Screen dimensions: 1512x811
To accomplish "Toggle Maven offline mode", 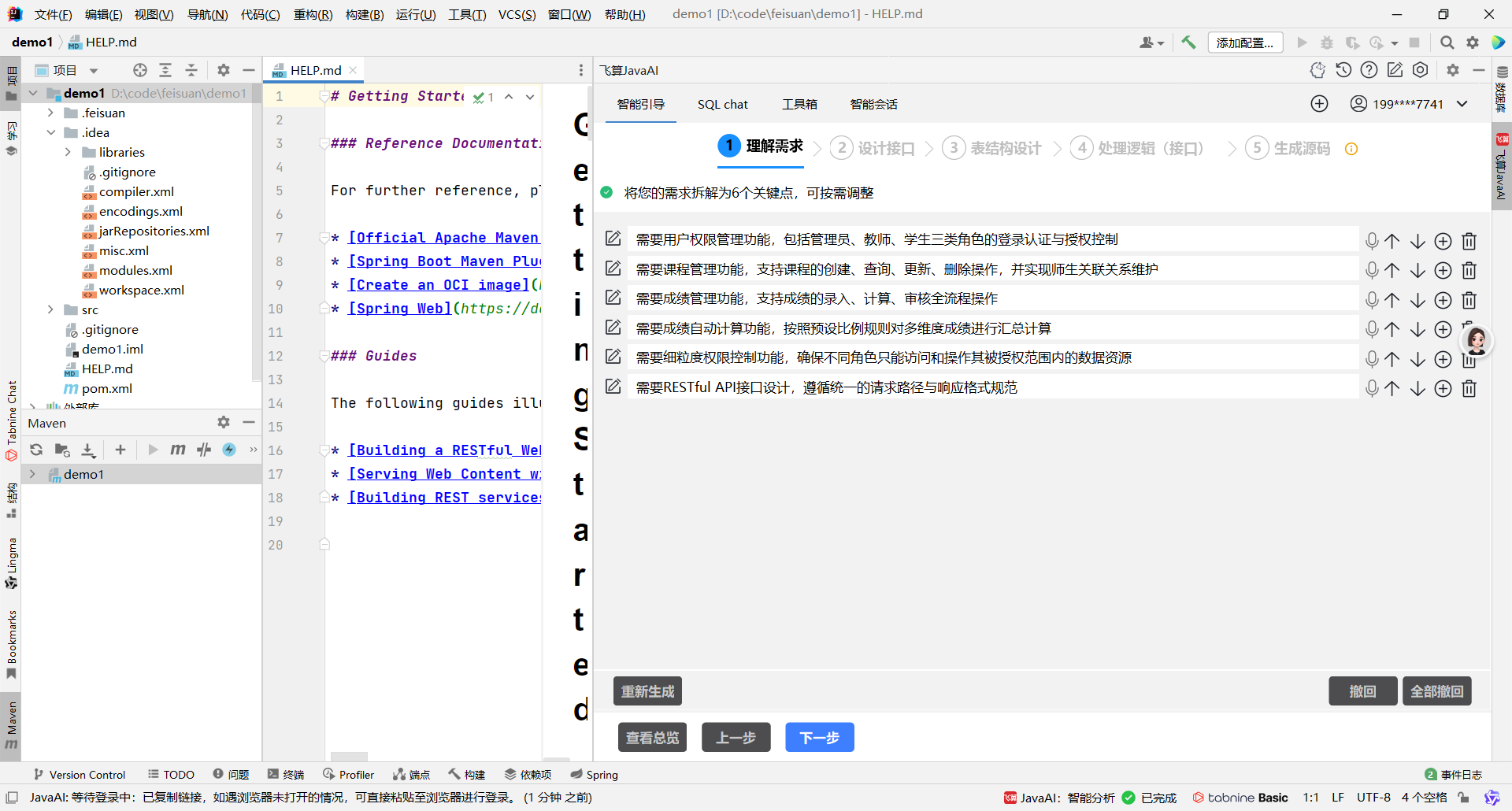I will (204, 450).
